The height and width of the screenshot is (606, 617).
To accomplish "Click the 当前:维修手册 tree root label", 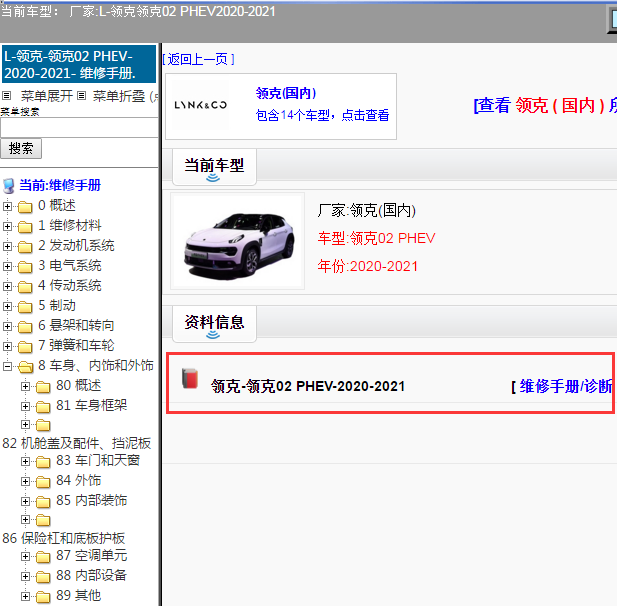I will (60, 185).
